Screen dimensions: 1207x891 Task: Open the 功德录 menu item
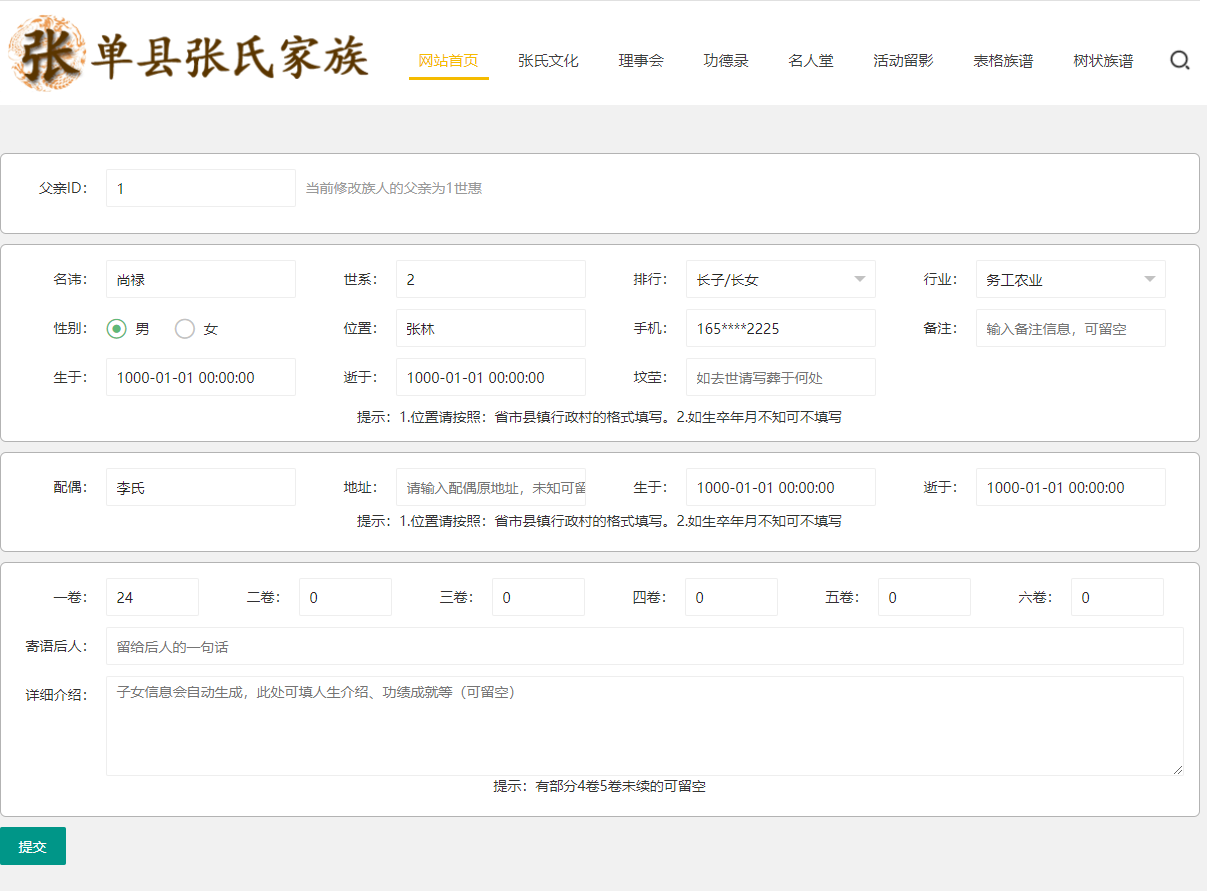pyautogui.click(x=726, y=61)
